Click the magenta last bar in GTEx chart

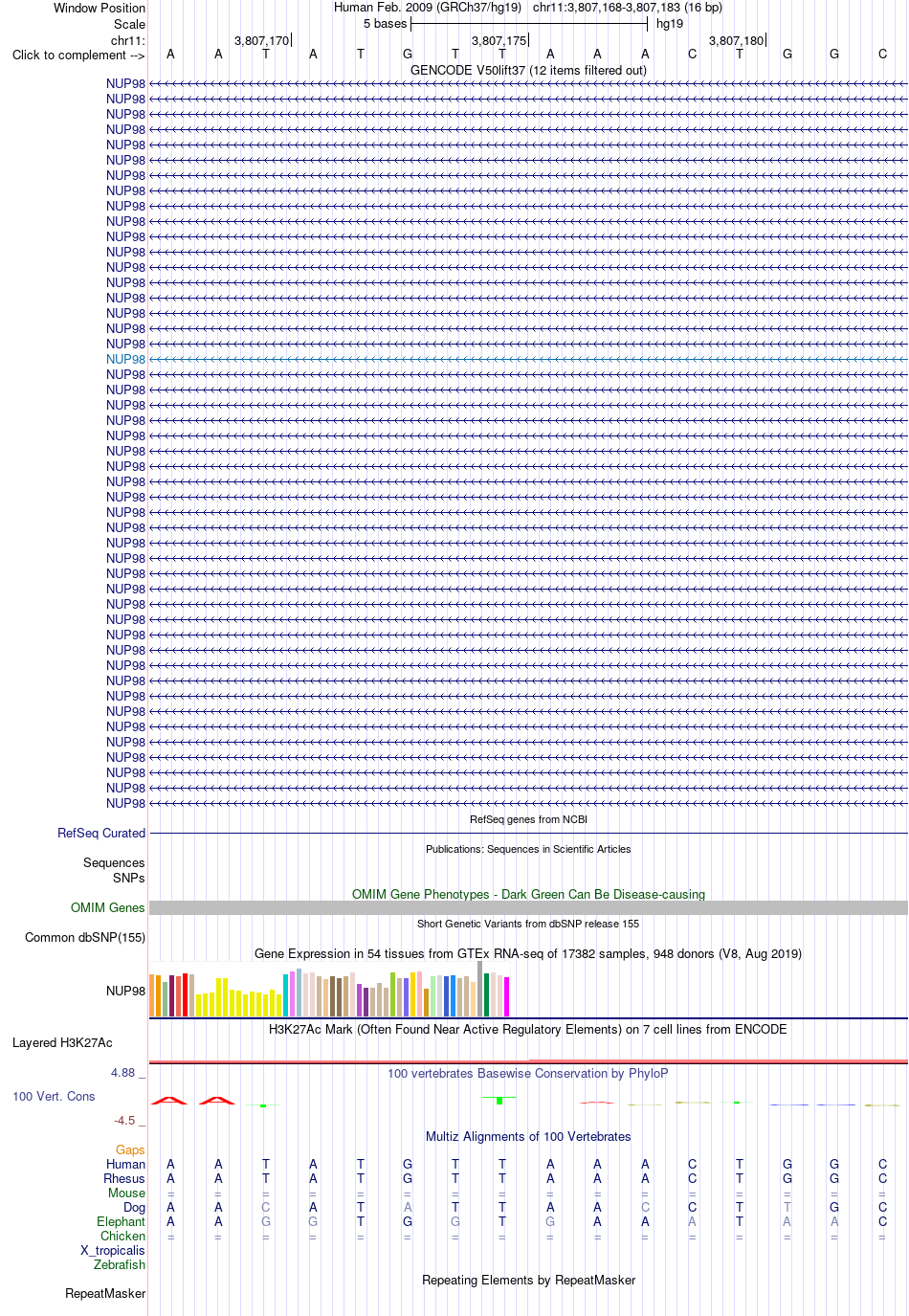pos(507,996)
